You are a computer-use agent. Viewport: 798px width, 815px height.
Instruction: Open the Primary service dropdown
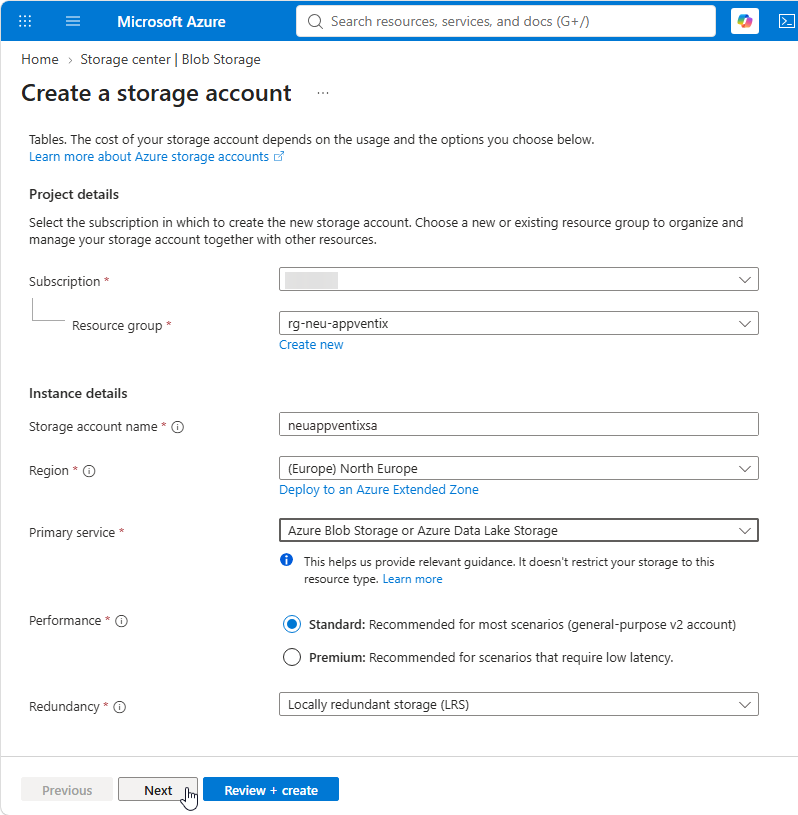click(x=518, y=530)
